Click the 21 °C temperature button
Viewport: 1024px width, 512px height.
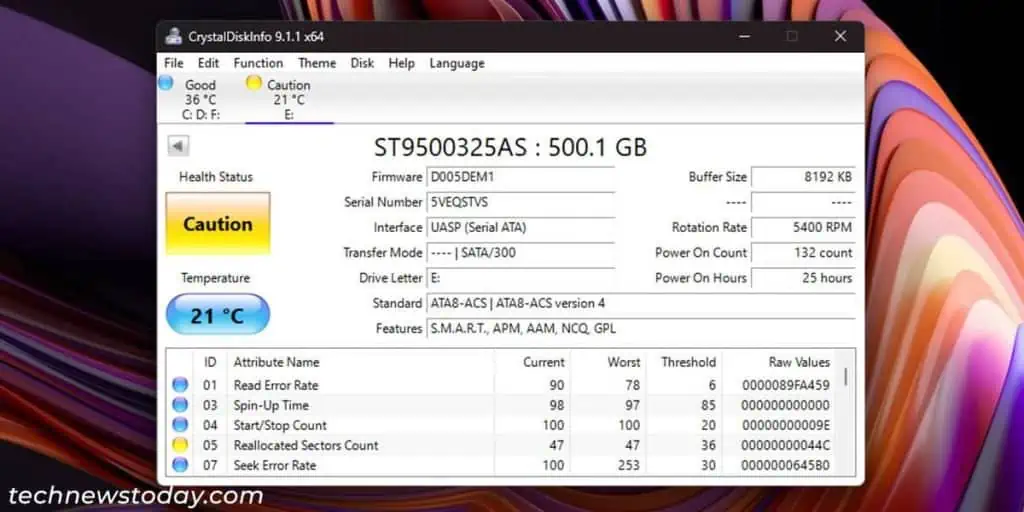[x=217, y=315]
